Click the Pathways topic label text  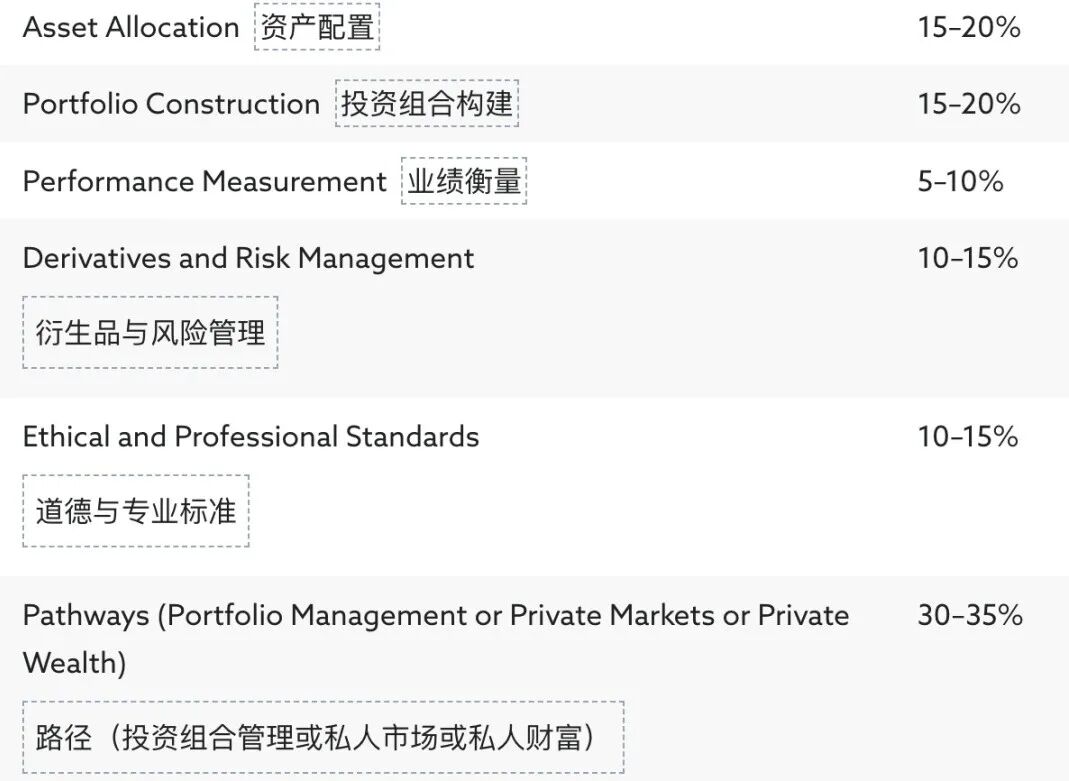pos(88,615)
